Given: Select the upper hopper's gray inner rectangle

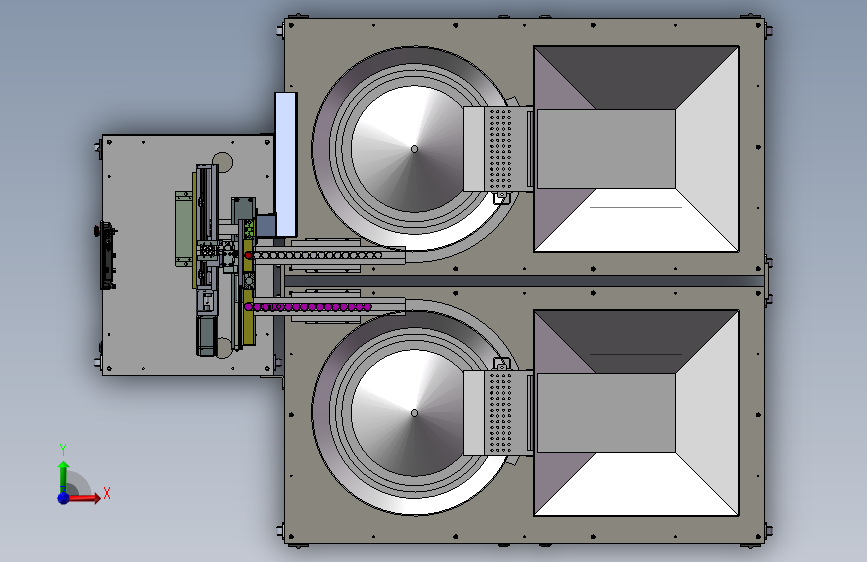Looking at the screenshot, I should pos(606,148).
